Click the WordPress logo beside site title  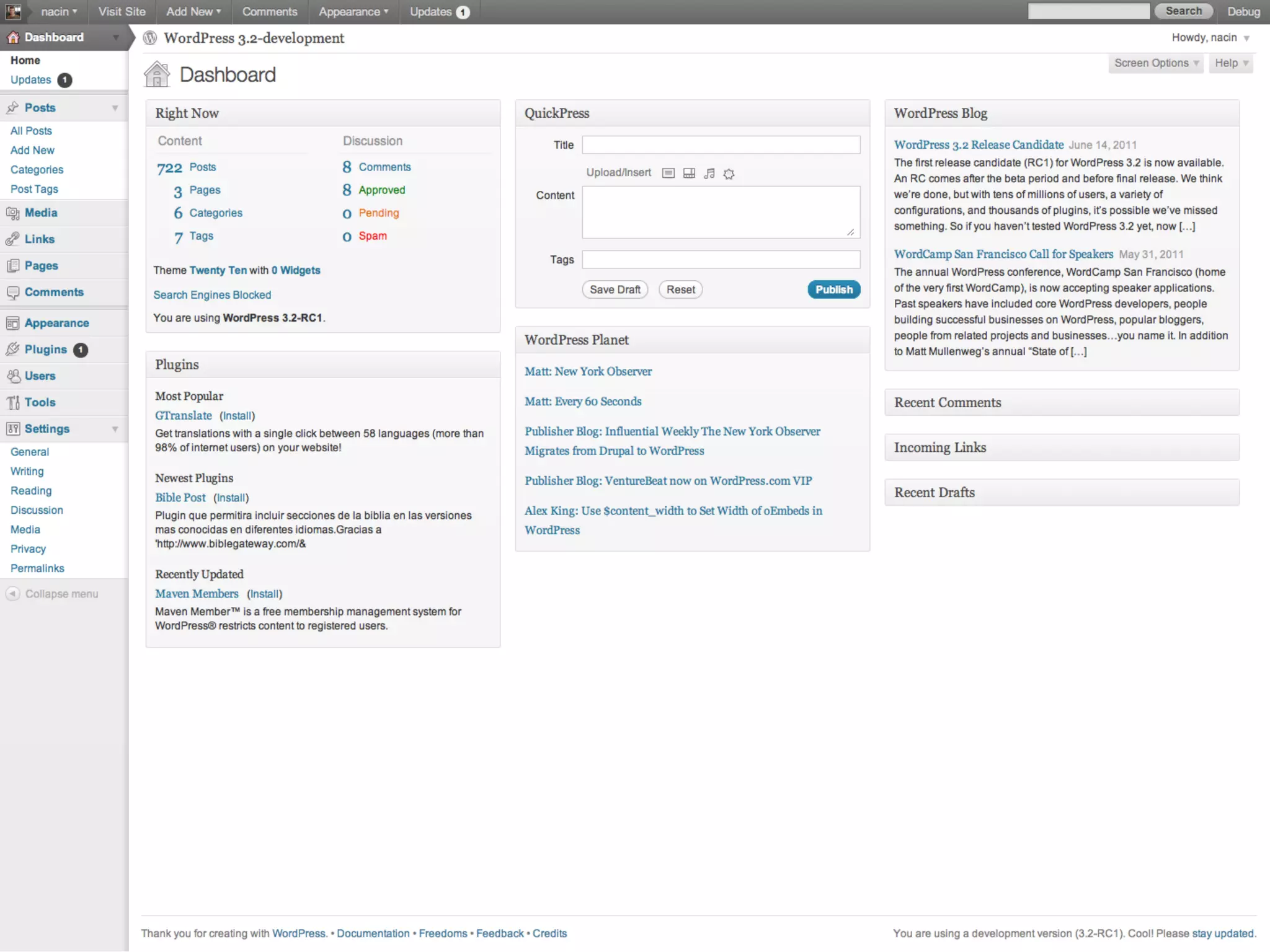point(150,38)
